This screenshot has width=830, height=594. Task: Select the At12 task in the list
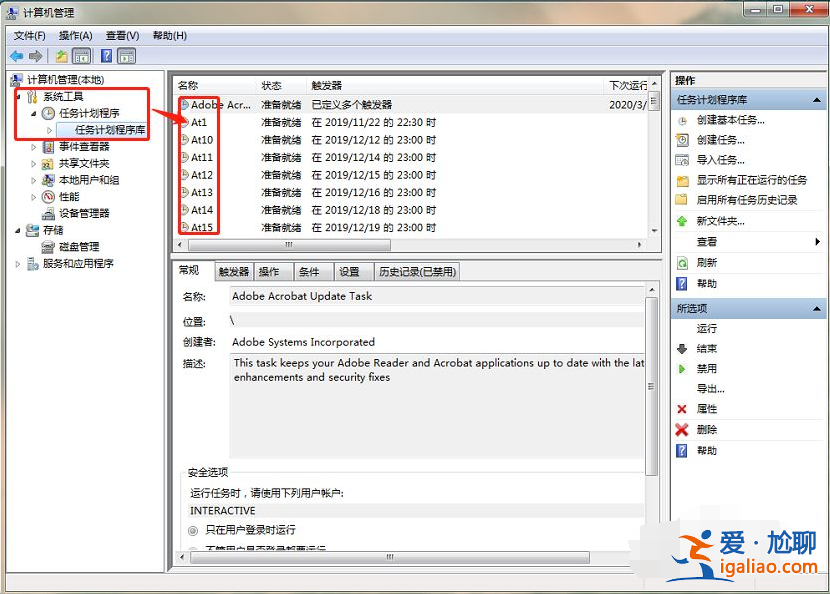click(x=200, y=174)
